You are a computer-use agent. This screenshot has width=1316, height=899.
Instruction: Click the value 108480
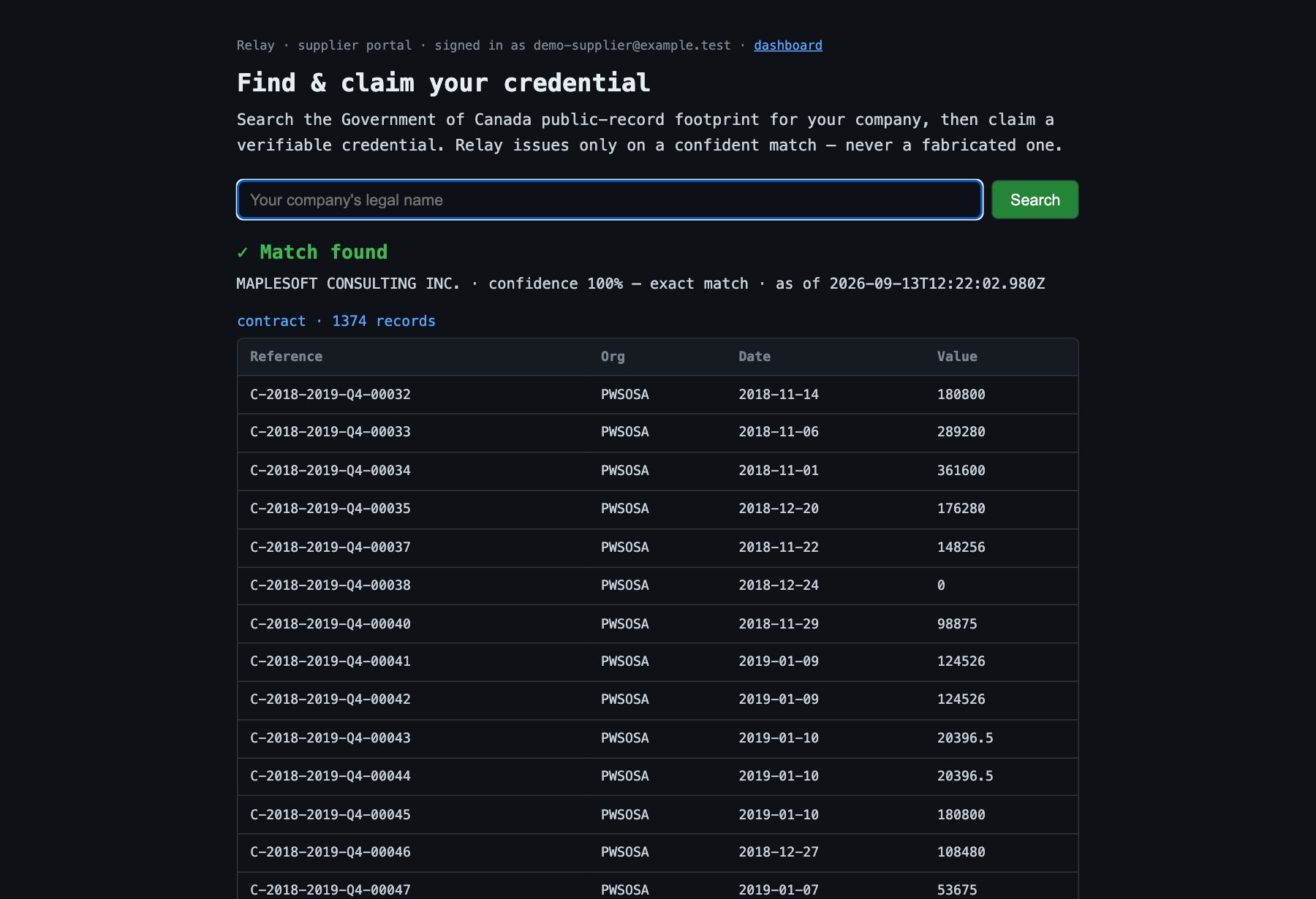[x=961, y=852]
